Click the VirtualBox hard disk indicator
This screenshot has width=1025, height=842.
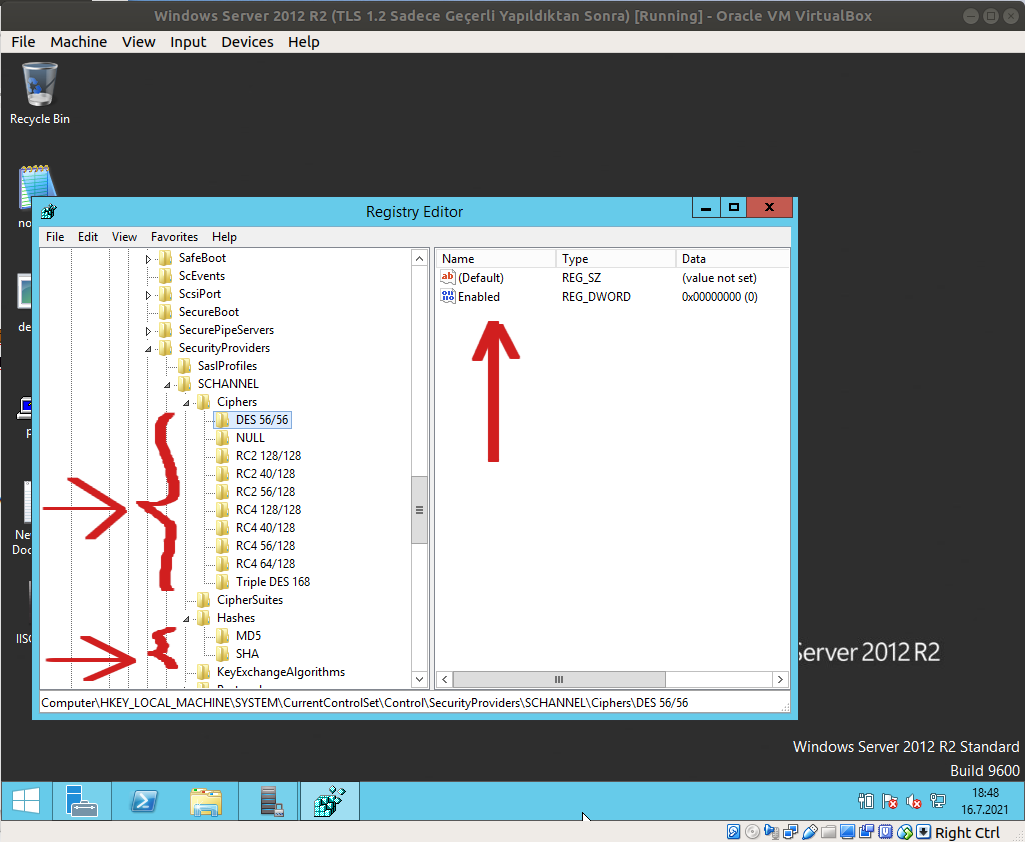pyautogui.click(x=733, y=832)
